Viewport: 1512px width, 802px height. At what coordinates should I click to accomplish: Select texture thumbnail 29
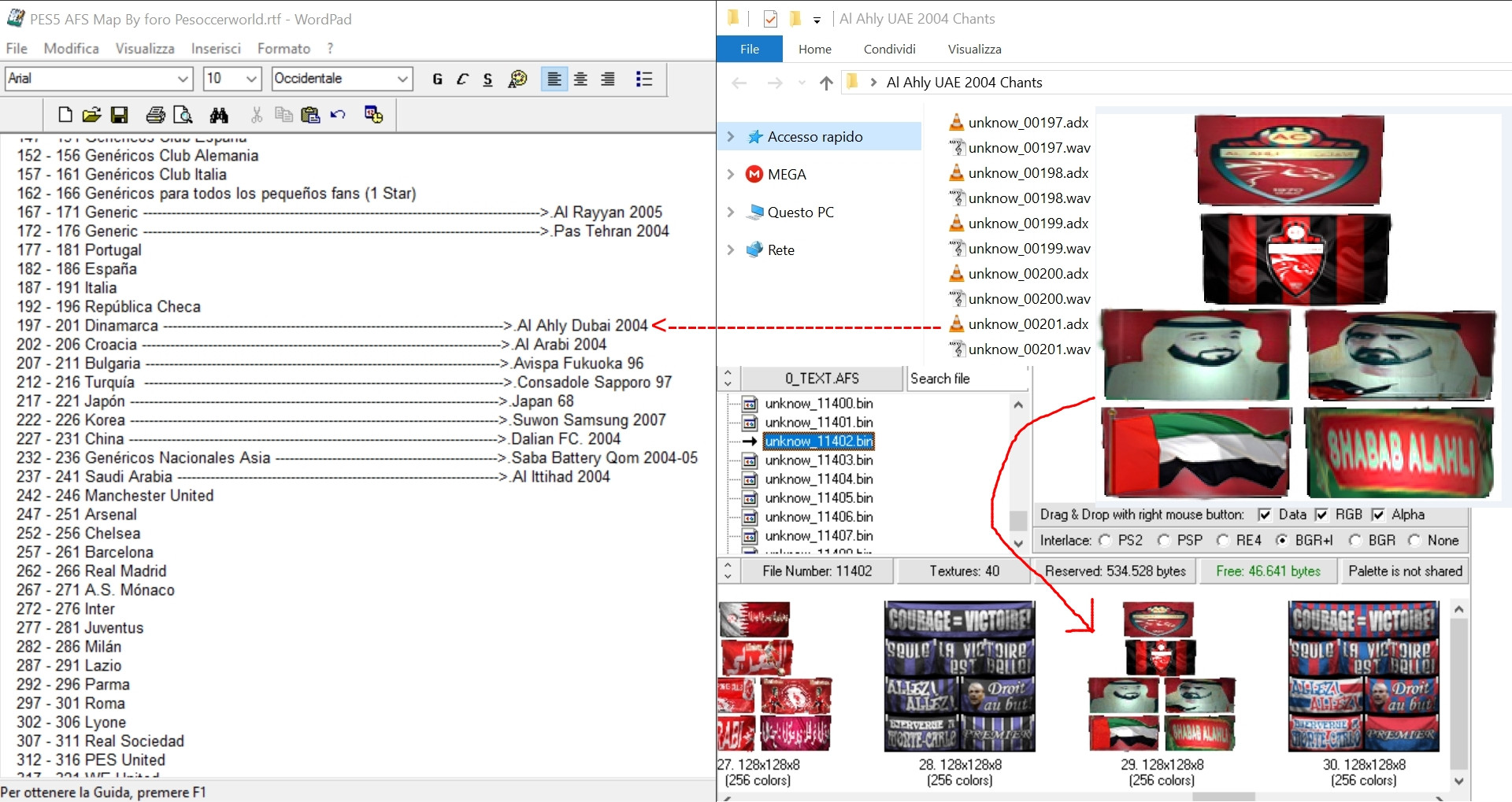pyautogui.click(x=1162, y=676)
